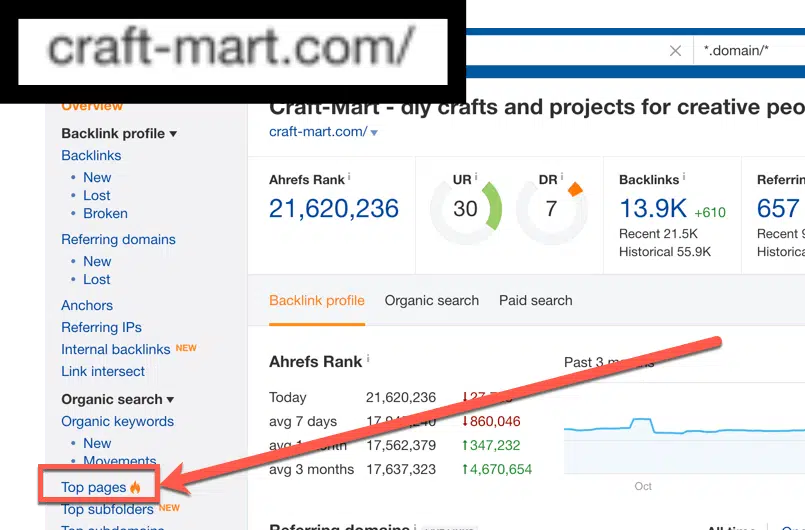
Task: Click the DR 7 gauge
Action: (x=552, y=209)
